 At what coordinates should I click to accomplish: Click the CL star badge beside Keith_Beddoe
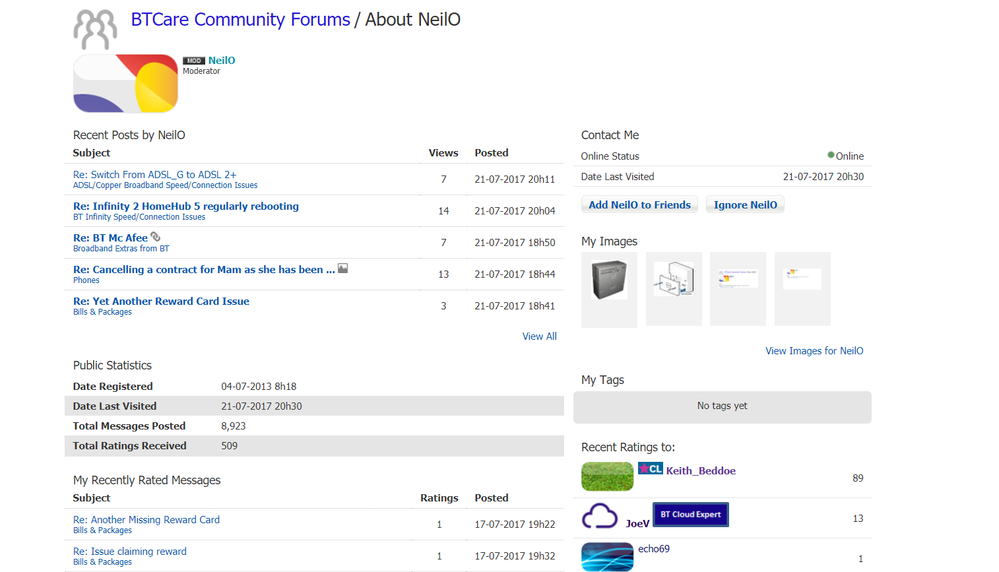tap(650, 469)
